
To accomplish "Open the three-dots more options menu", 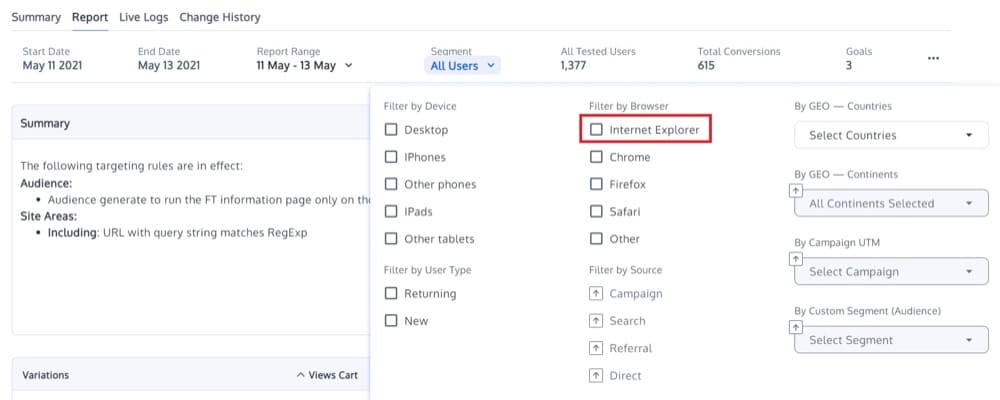I will [933, 58].
